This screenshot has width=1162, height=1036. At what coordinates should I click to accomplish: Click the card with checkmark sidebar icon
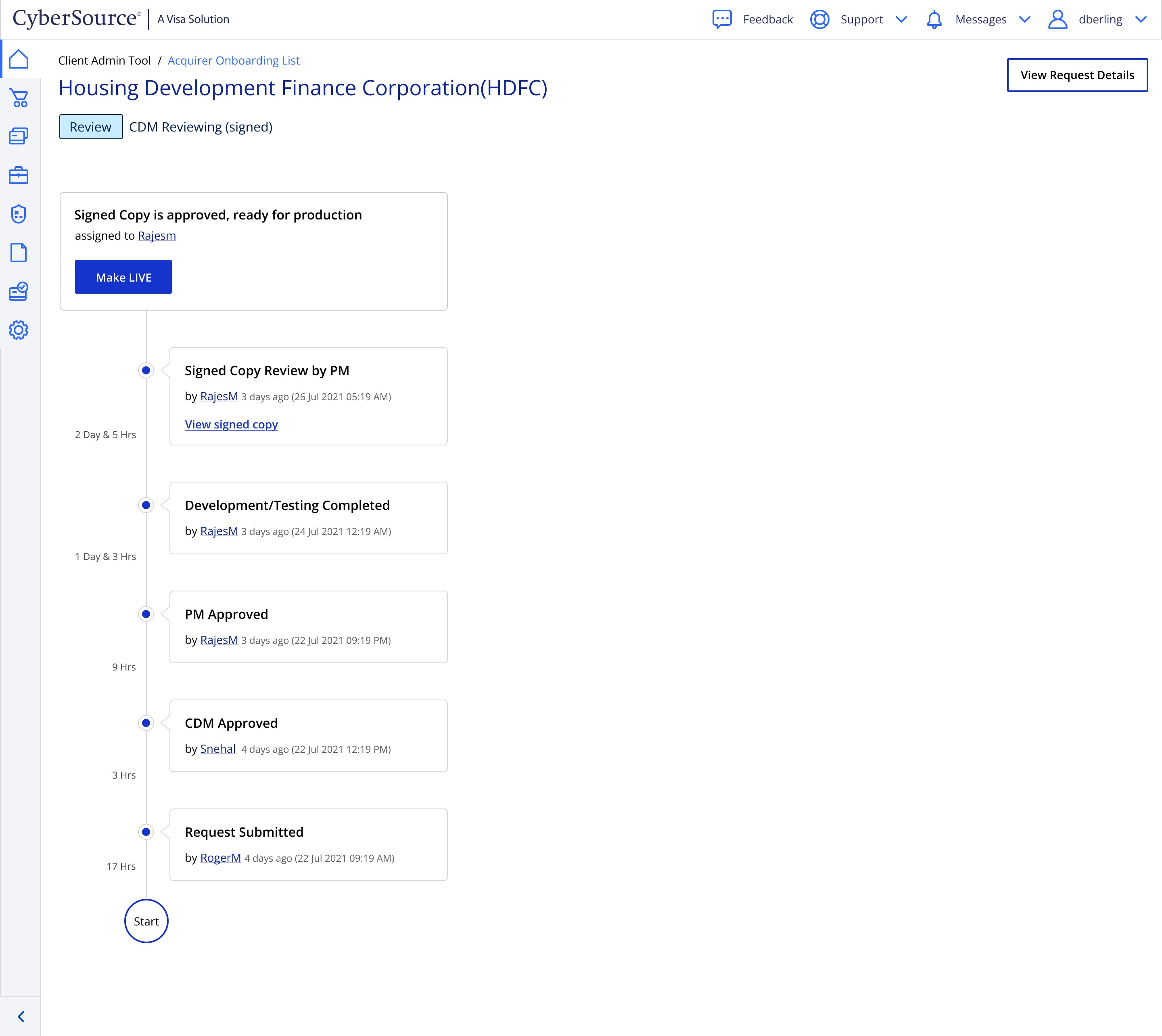[19, 291]
